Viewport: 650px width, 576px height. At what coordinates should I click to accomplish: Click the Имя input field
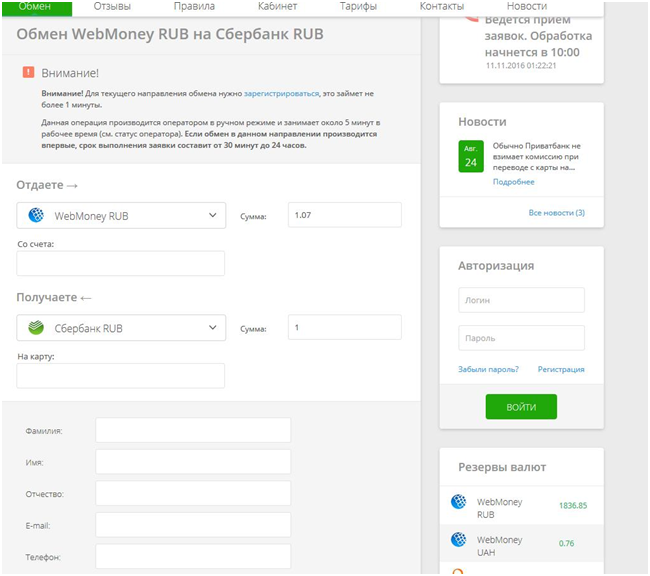click(193, 462)
